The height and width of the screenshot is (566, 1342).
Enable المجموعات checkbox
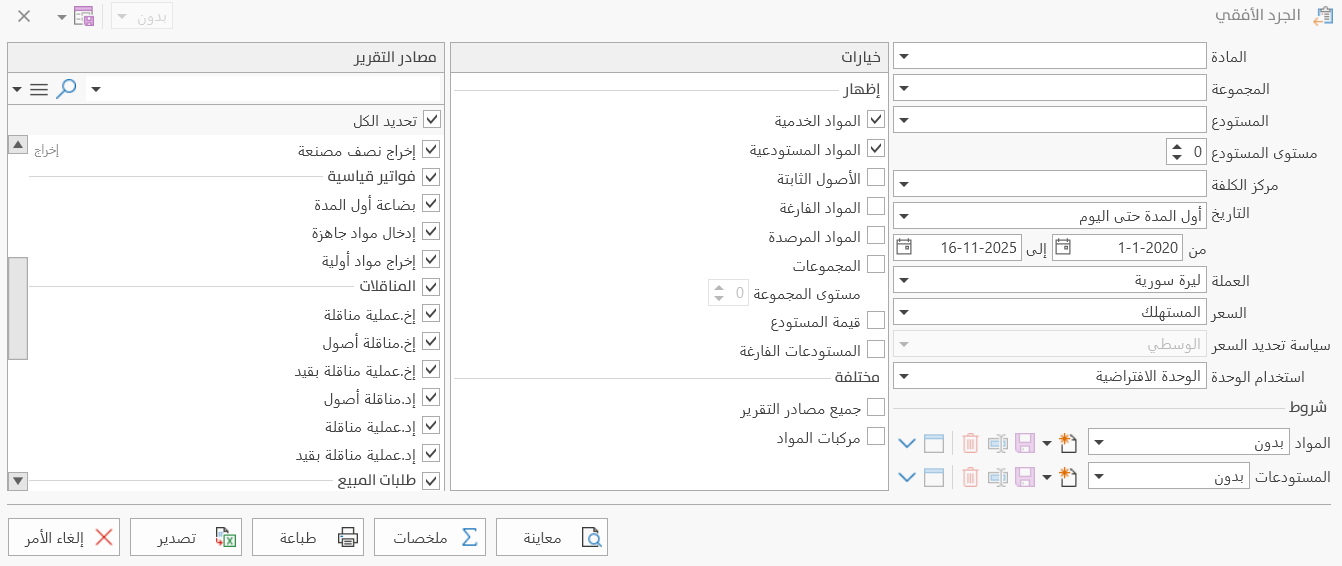[875, 265]
